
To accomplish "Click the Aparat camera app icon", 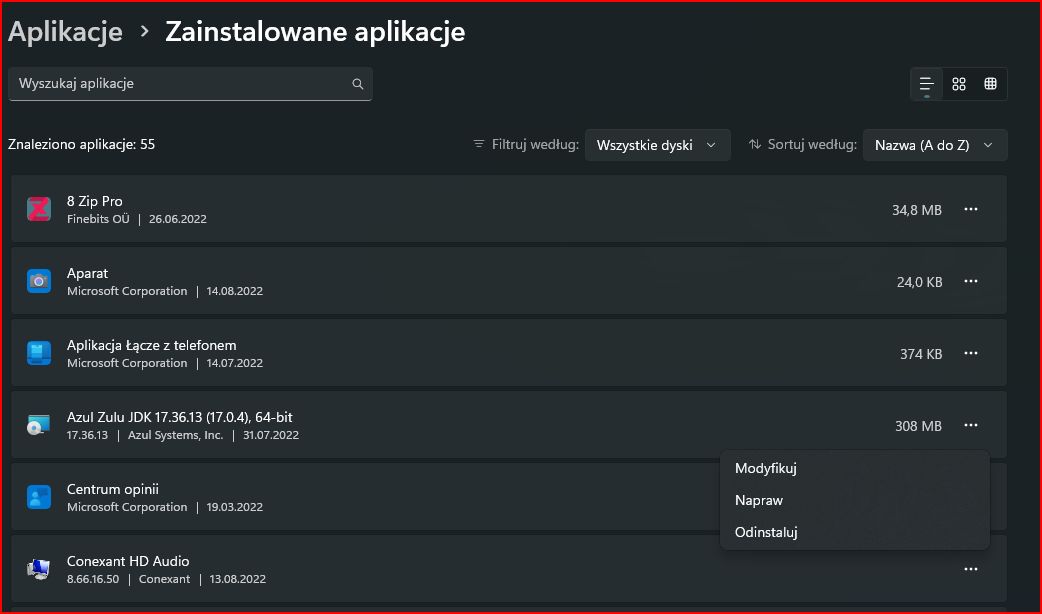I will tap(39, 281).
